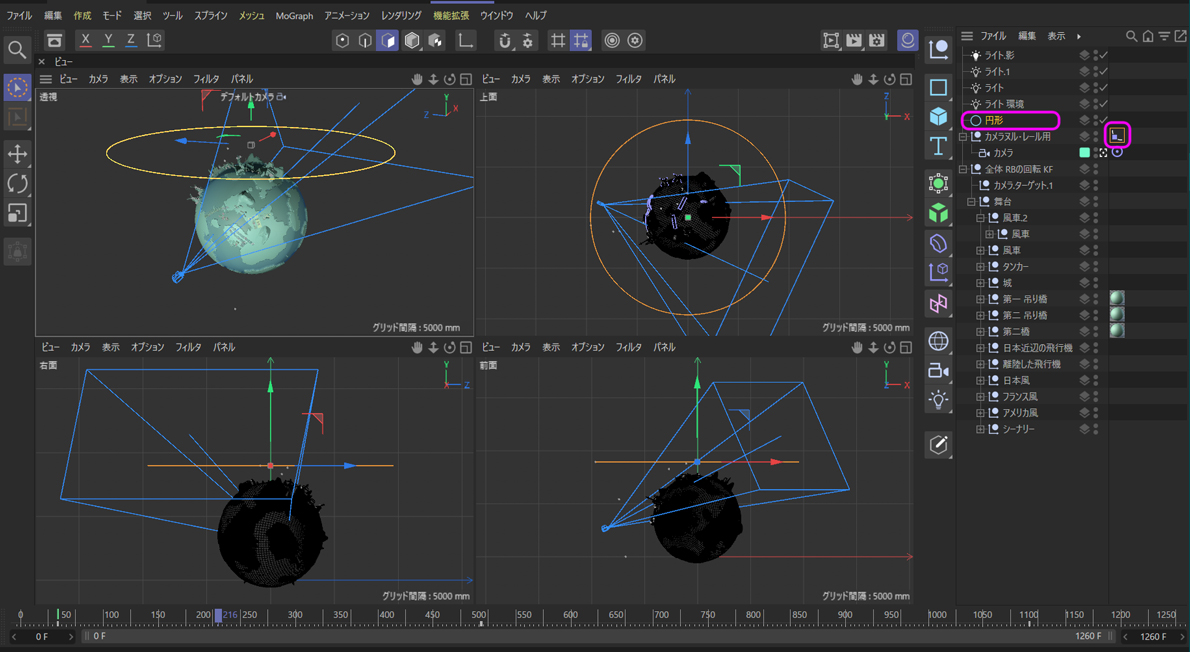This screenshot has height=652, width=1190.
Task: Click the light bulb icon in palette
Action: [938, 400]
